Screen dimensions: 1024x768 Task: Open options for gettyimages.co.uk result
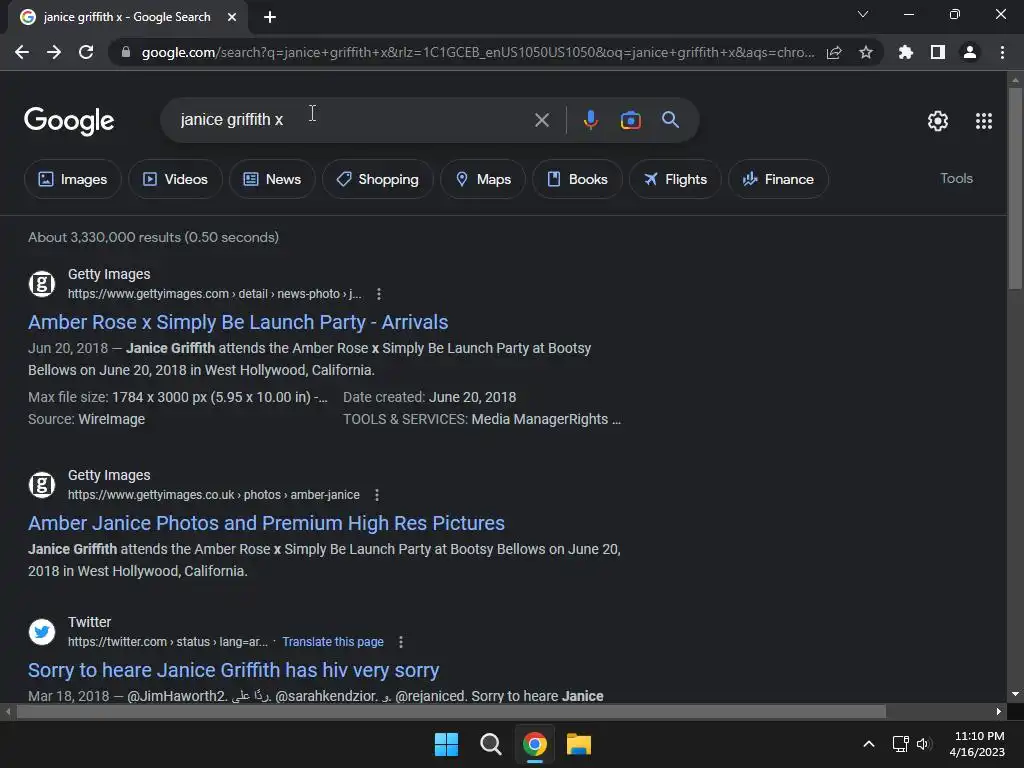click(x=377, y=495)
